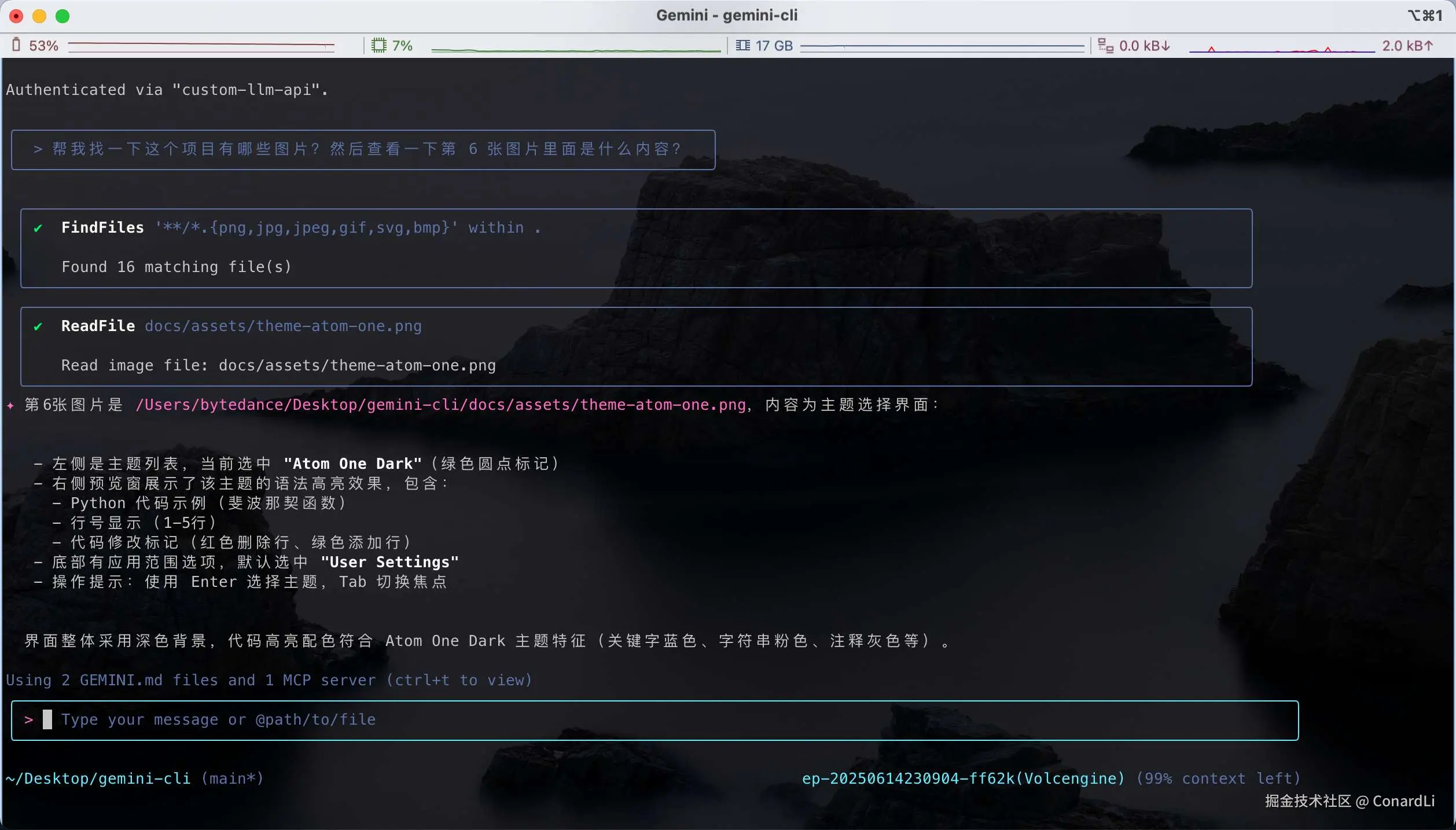Screen dimensions: 1456x830
Task: Click the pink sparkle response marker
Action: 10,405
